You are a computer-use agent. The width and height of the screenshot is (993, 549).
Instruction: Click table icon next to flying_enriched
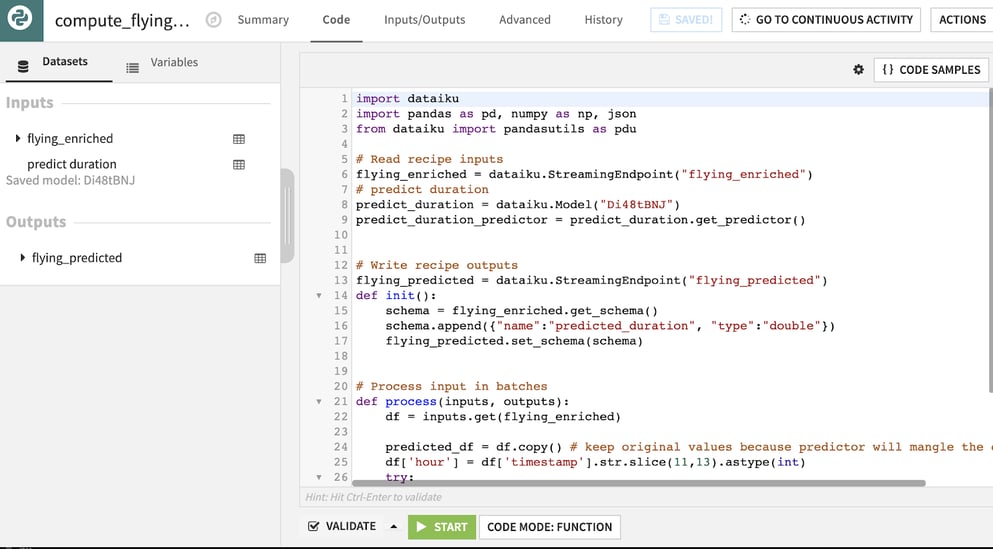point(238,139)
